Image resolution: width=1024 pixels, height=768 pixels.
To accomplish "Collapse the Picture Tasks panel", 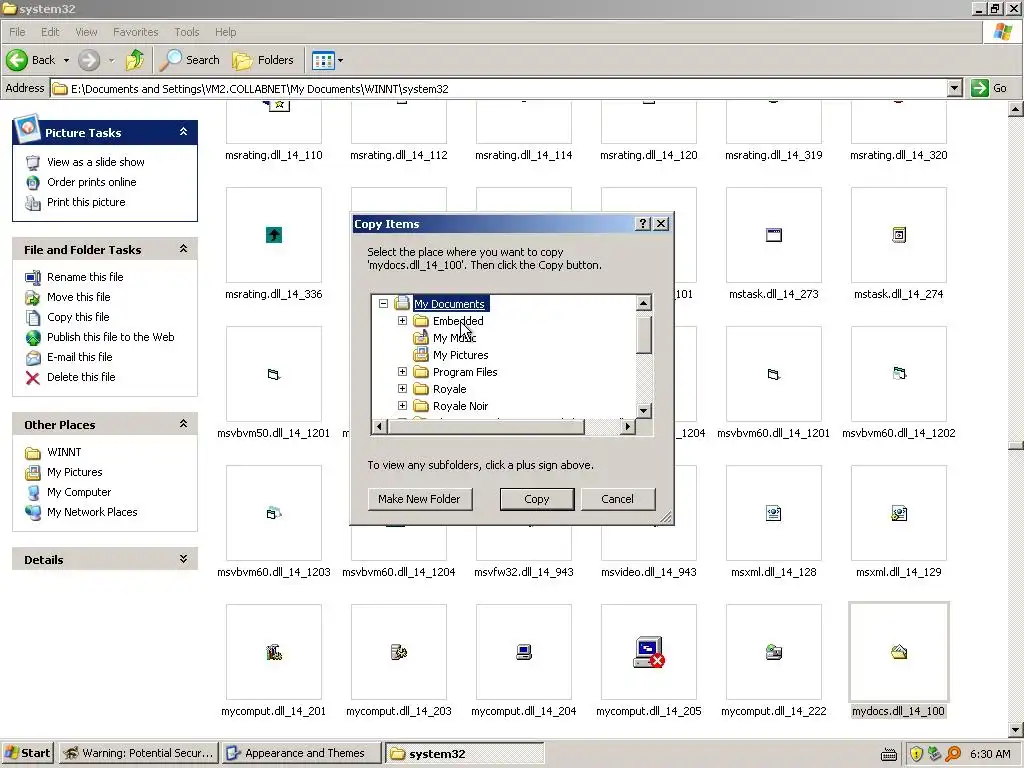I will pos(184,132).
